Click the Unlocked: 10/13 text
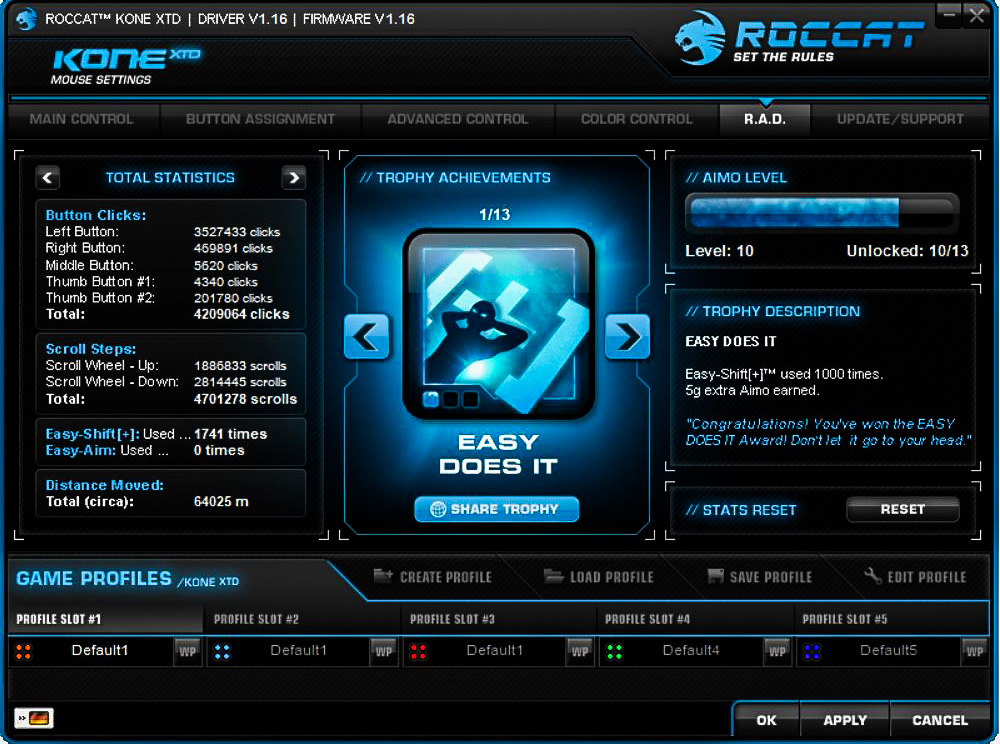Screen dimensions: 1000x744 (x=908, y=251)
